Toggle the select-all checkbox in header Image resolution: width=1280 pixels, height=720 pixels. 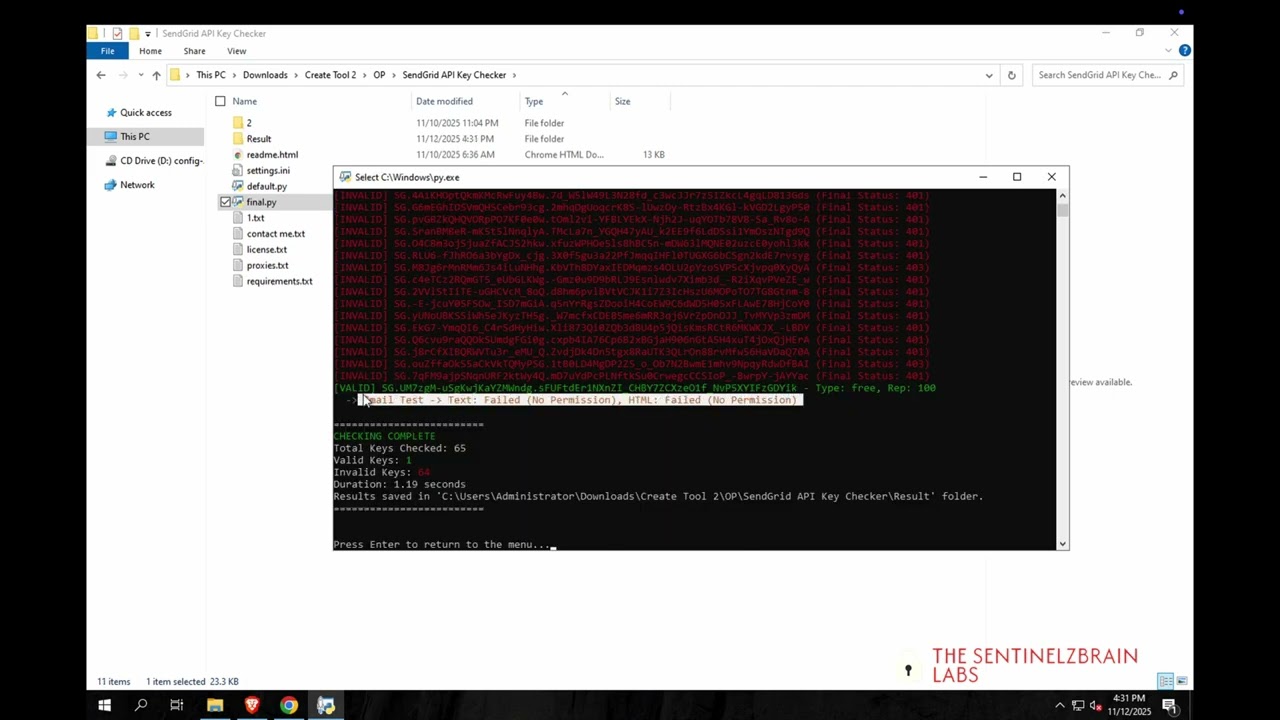[220, 101]
